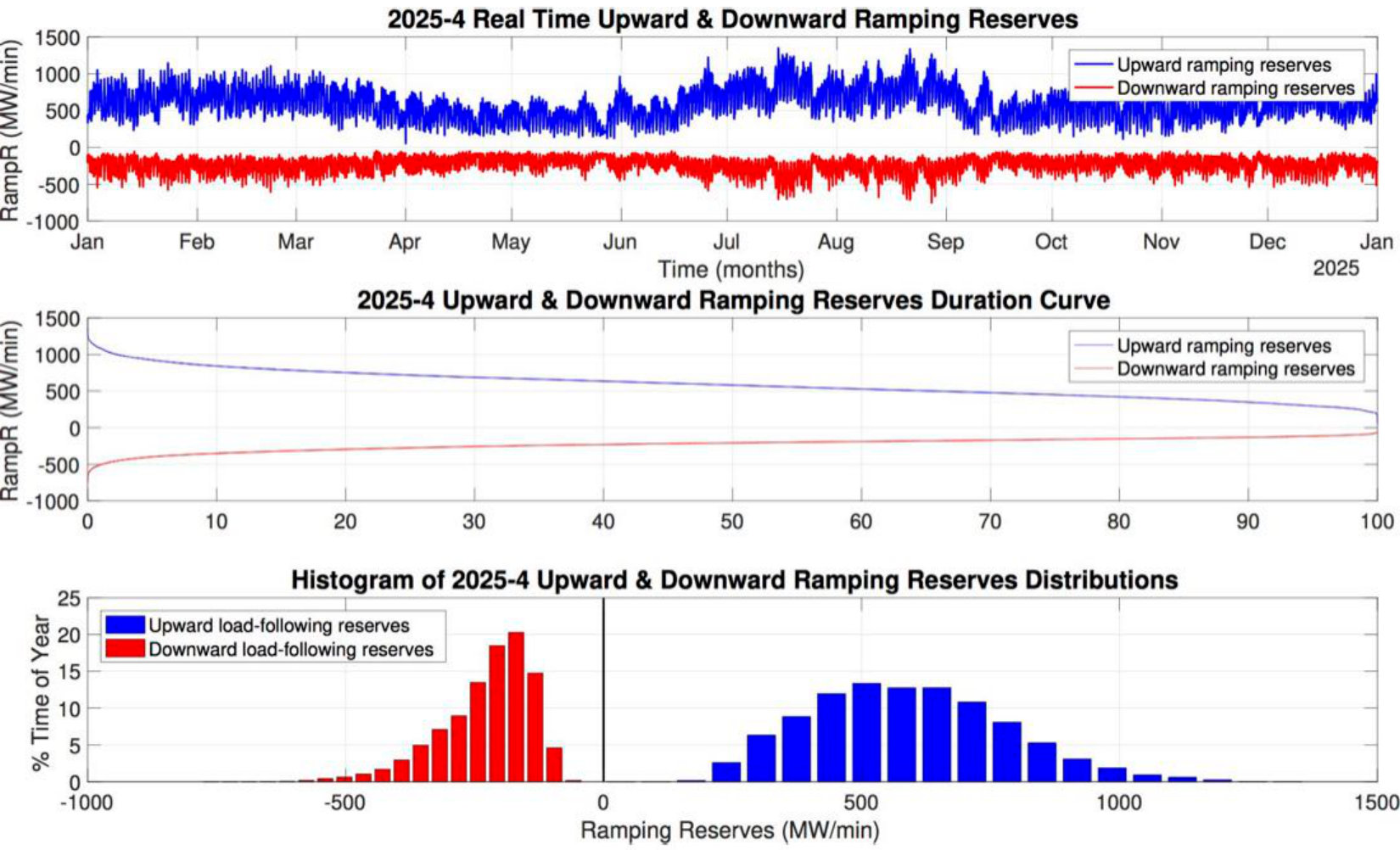The width and height of the screenshot is (1400, 850).
Task: Click the "25" tick on the histogram y-axis
Action: [x=70, y=600]
